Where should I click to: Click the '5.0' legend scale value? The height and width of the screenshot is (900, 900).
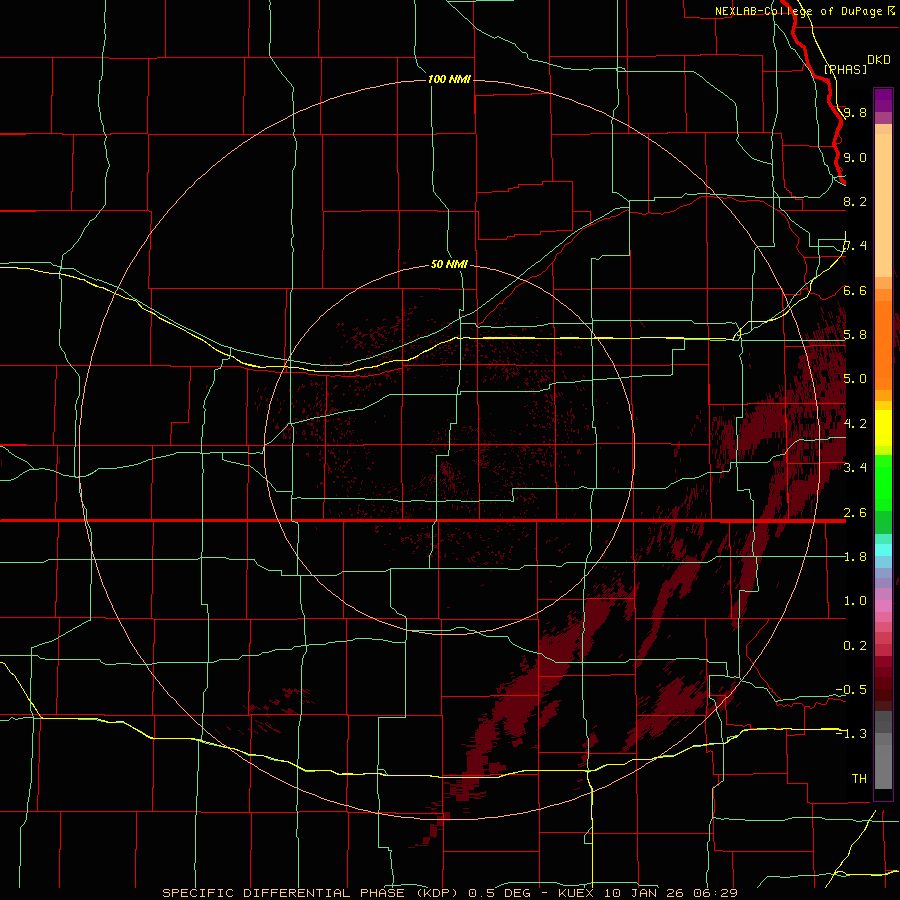pyautogui.click(x=855, y=379)
